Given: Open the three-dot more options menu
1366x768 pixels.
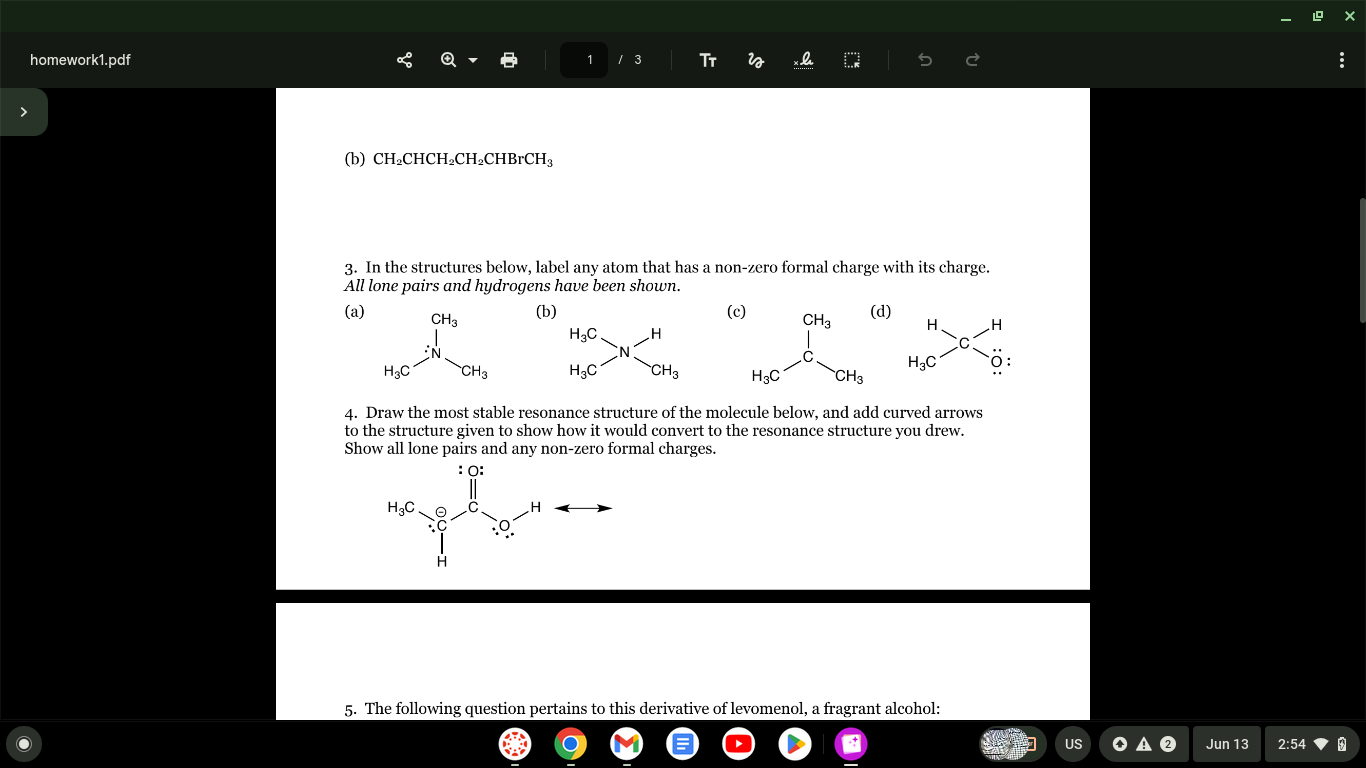Looking at the screenshot, I should (1343, 60).
